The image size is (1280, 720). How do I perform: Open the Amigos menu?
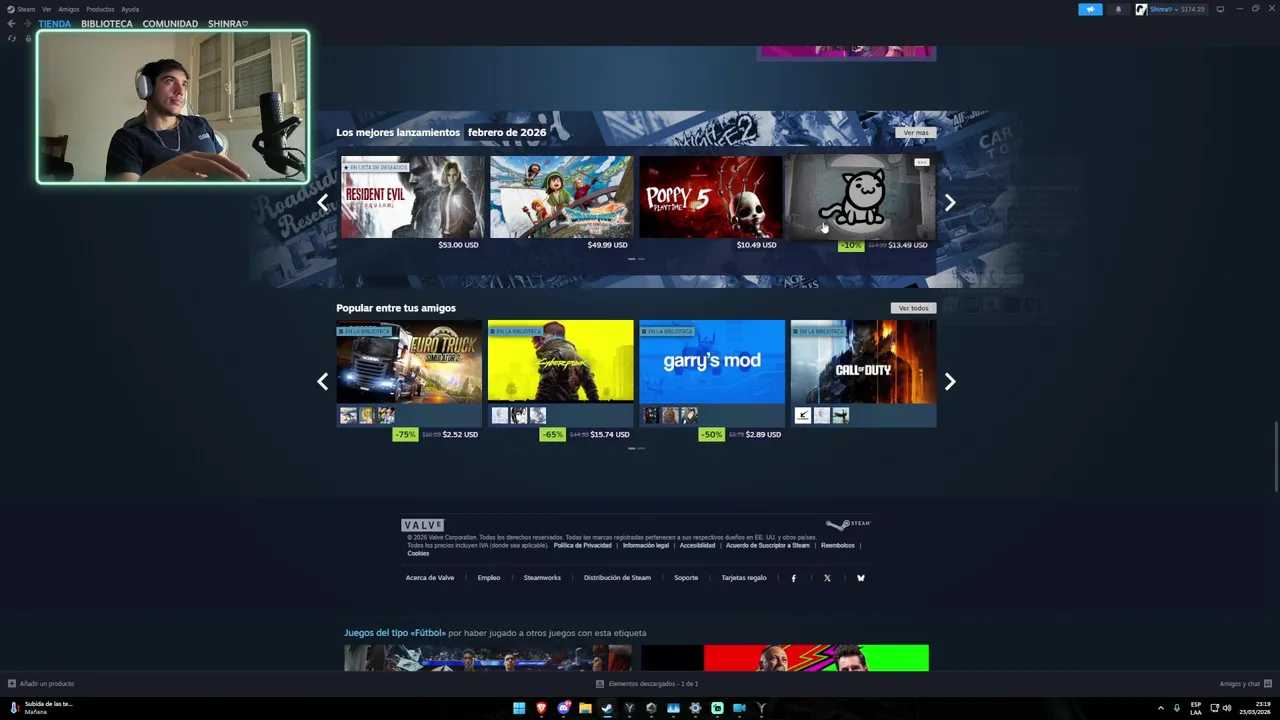[68, 9]
